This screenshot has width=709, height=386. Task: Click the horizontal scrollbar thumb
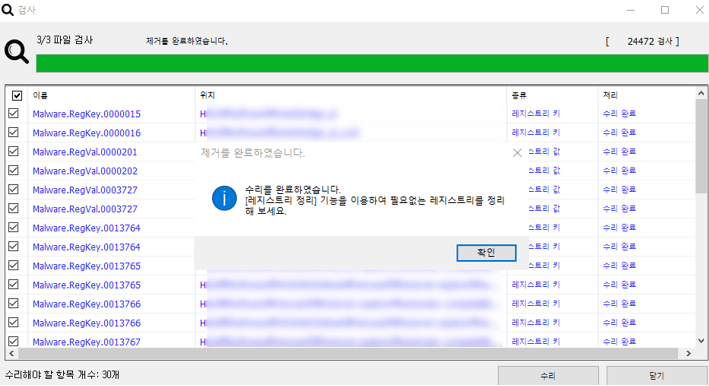pyautogui.click(x=347, y=353)
